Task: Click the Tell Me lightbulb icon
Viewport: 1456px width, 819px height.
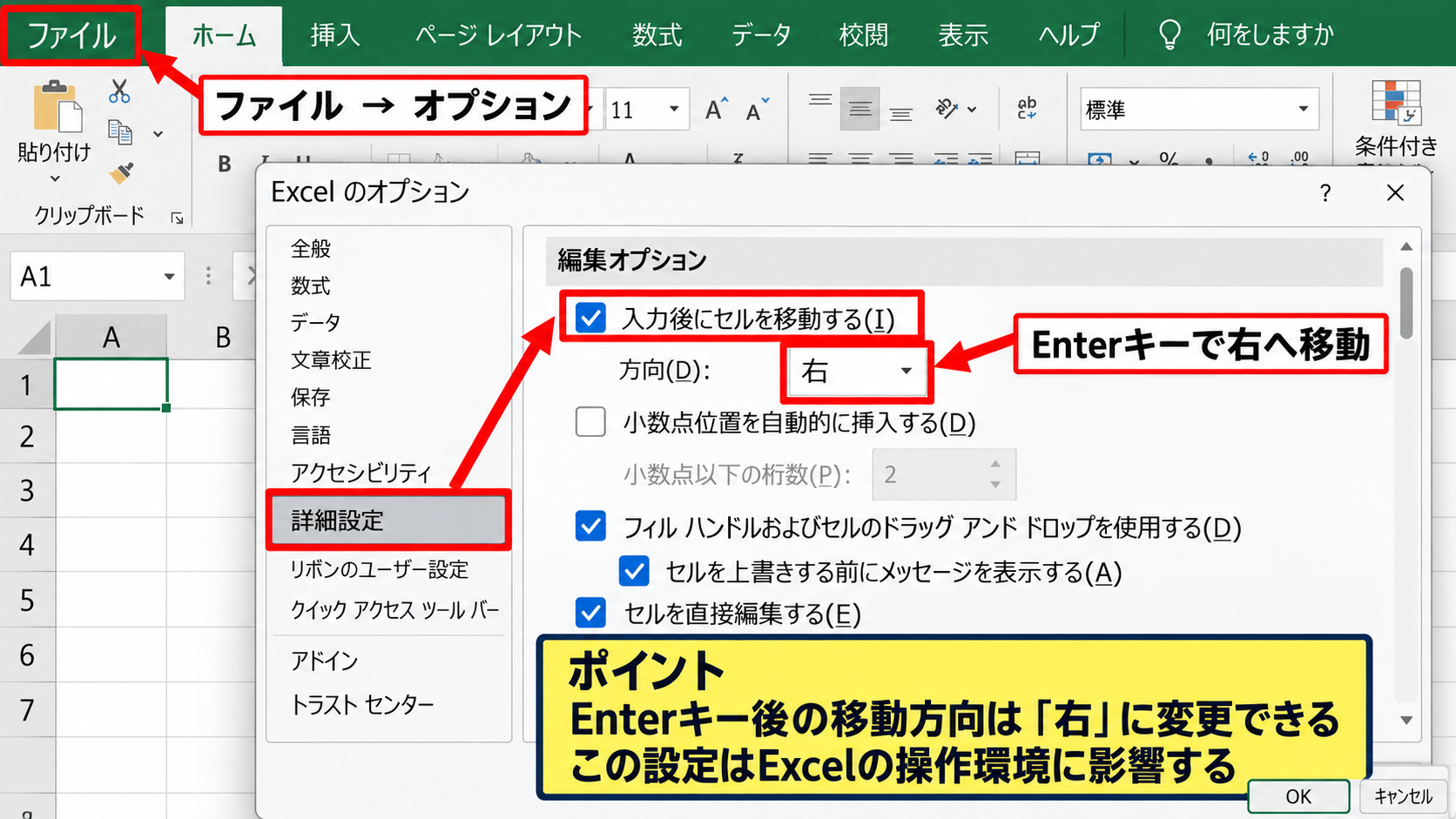Action: pos(1169,35)
